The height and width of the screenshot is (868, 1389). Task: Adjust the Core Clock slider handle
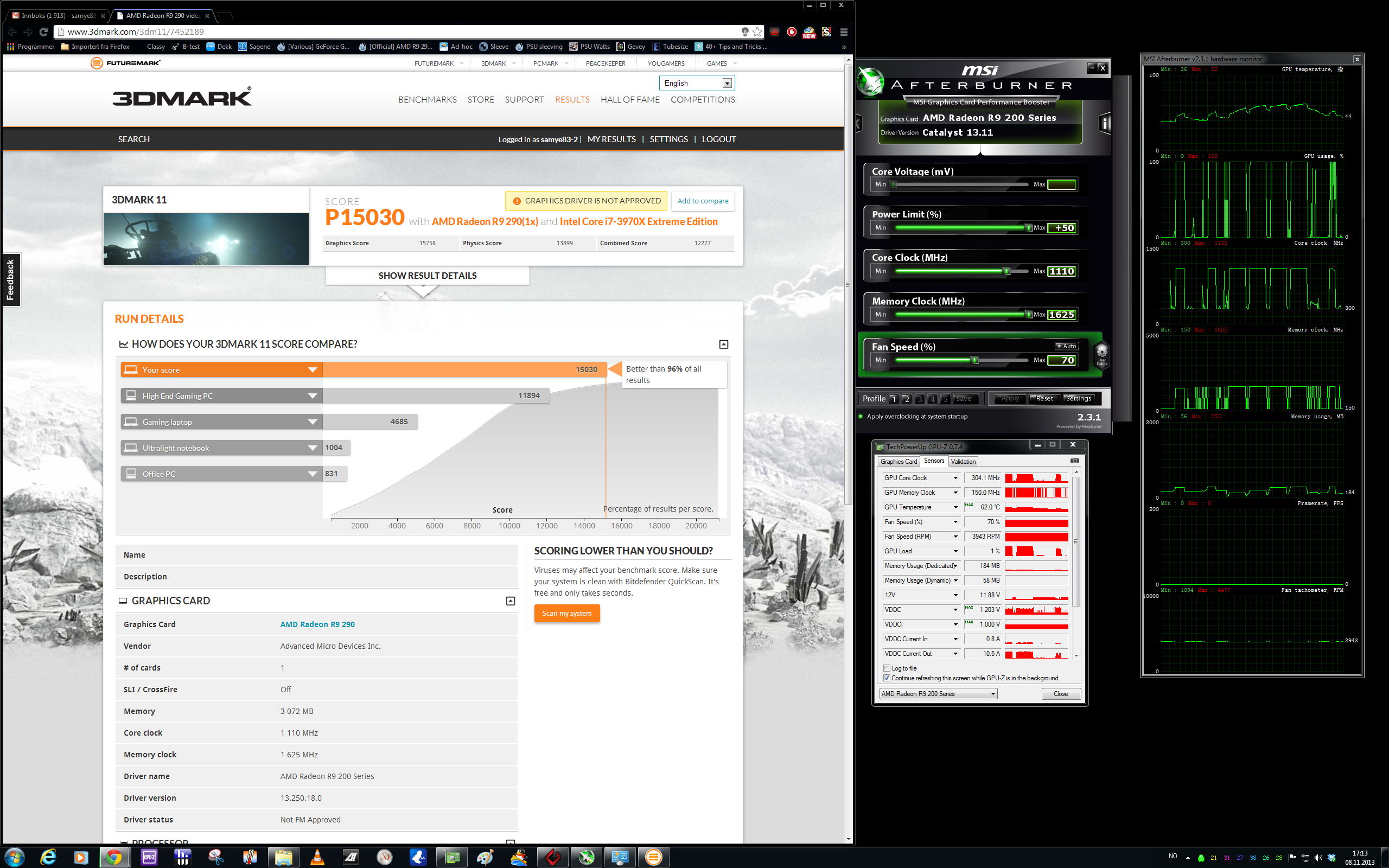(1006, 271)
